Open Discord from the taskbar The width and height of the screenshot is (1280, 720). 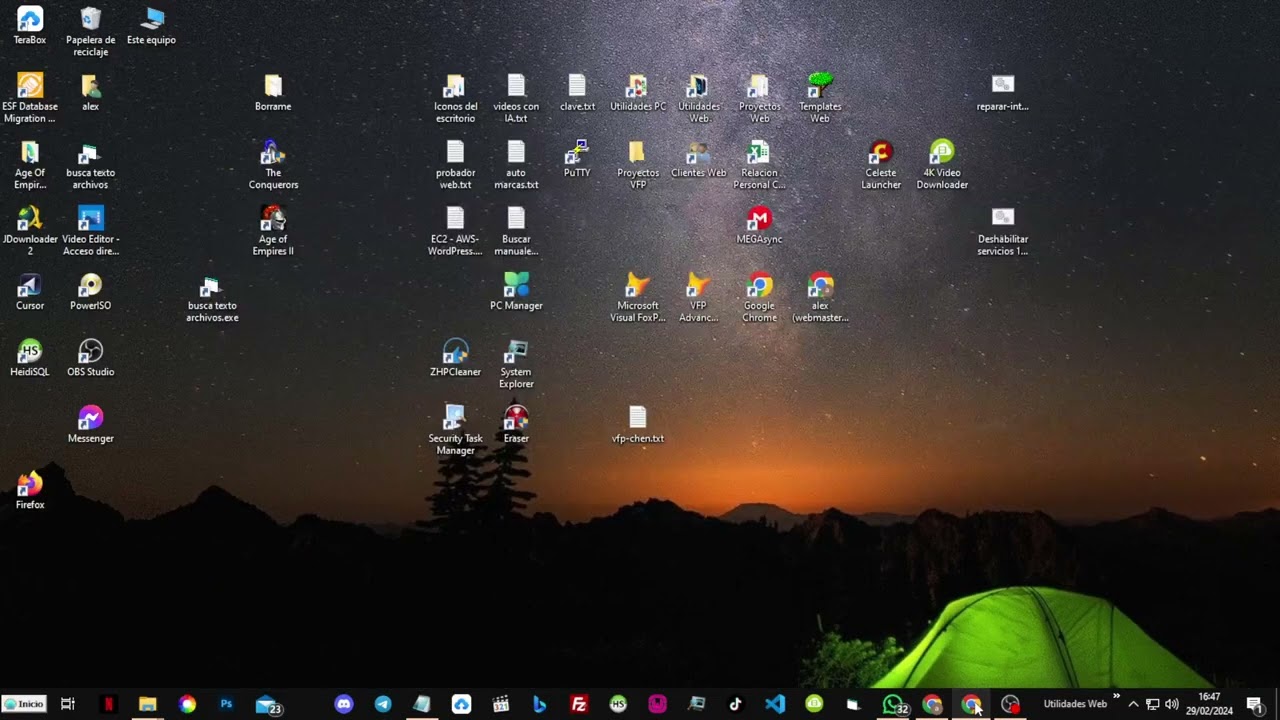[x=344, y=704]
